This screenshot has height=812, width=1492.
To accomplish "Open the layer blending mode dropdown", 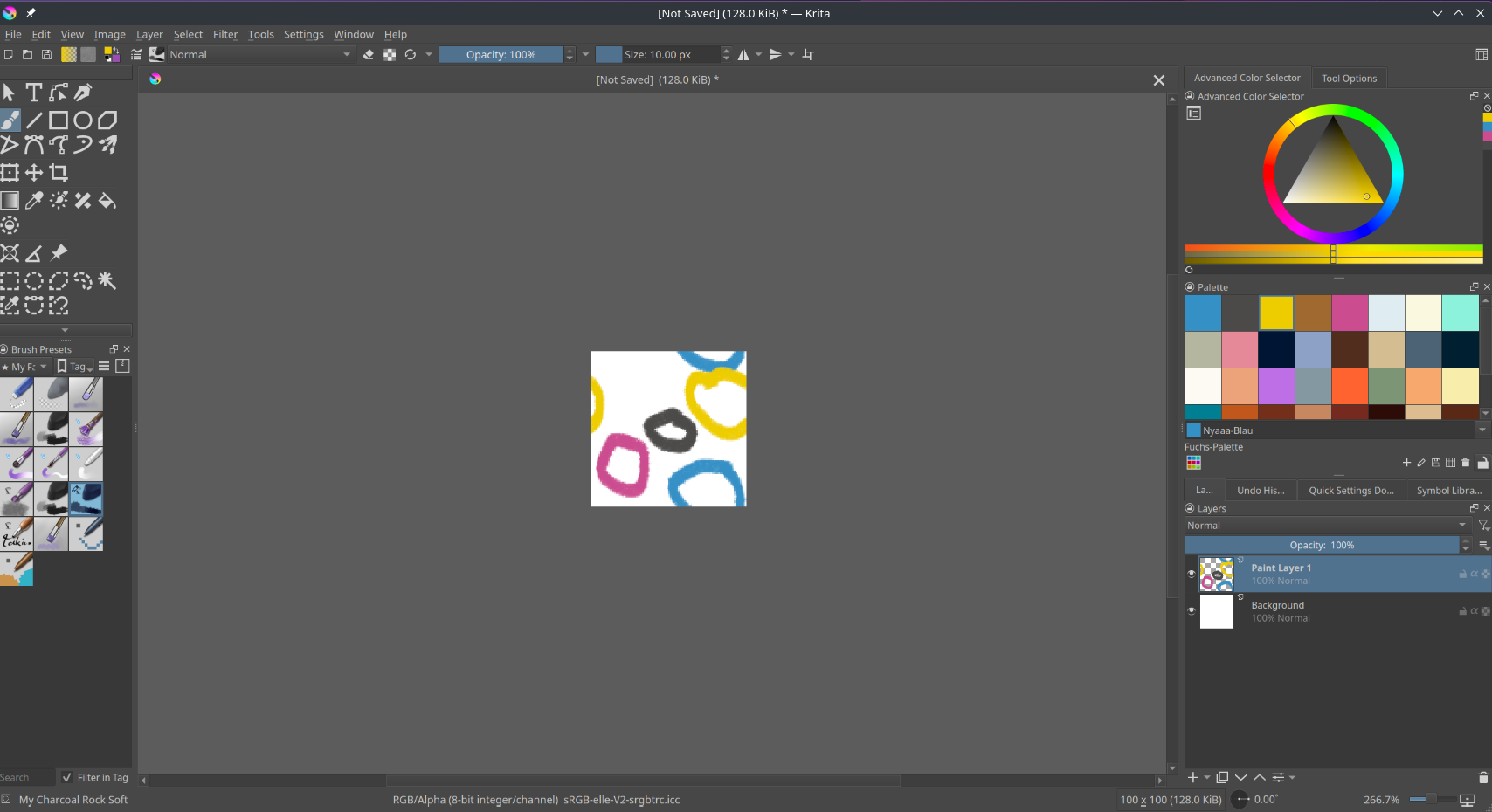I will tap(1327, 526).
